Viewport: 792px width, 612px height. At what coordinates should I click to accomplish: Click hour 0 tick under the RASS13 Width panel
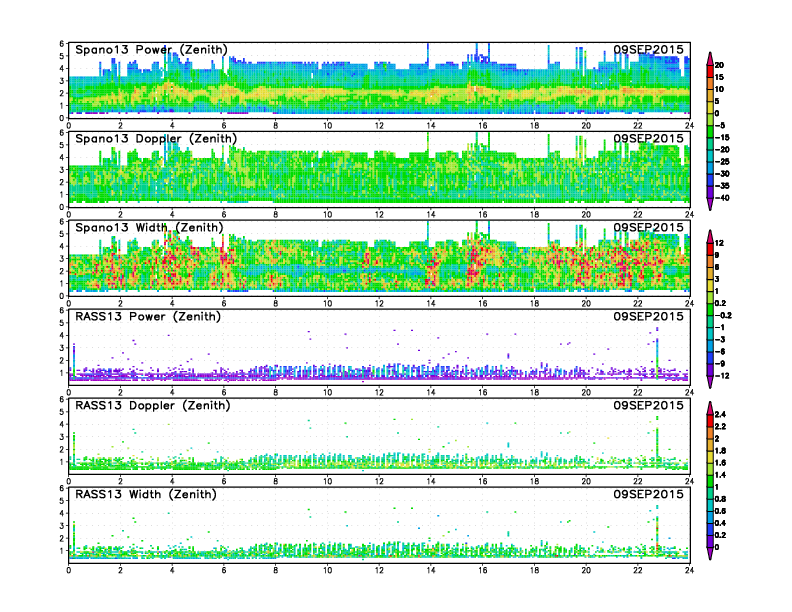tap(69, 570)
